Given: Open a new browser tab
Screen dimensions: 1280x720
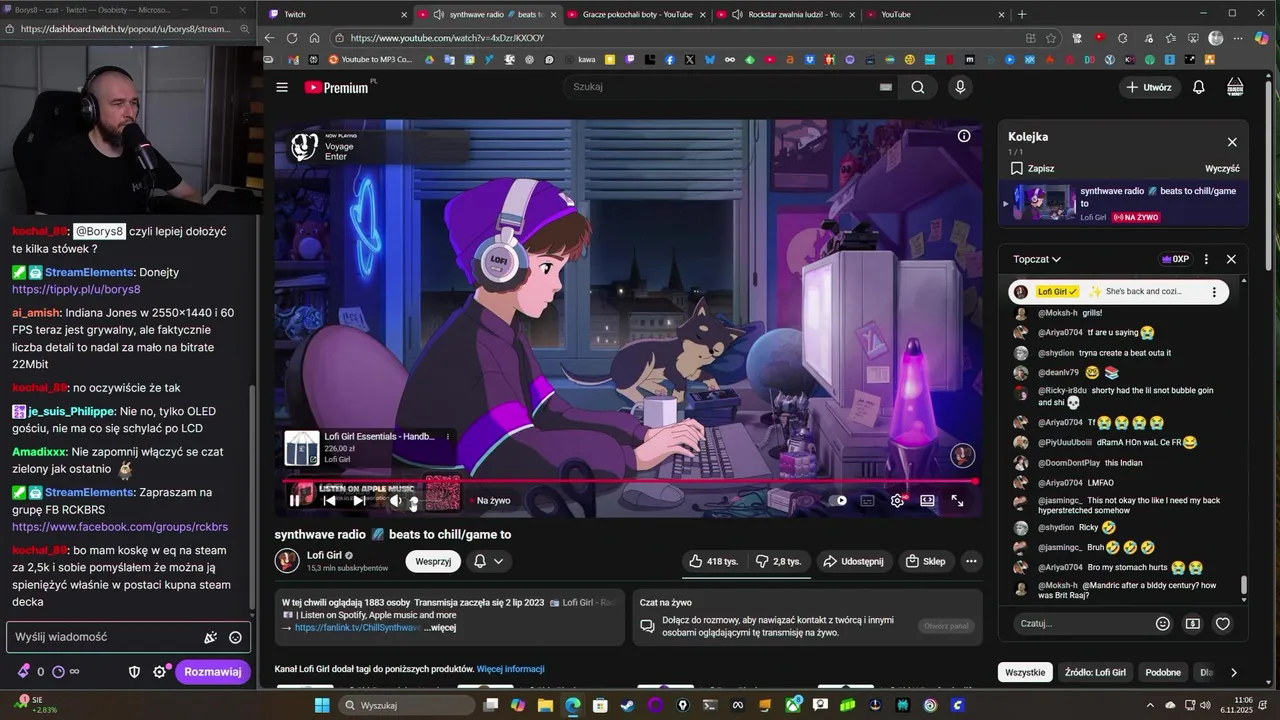Looking at the screenshot, I should [1021, 15].
